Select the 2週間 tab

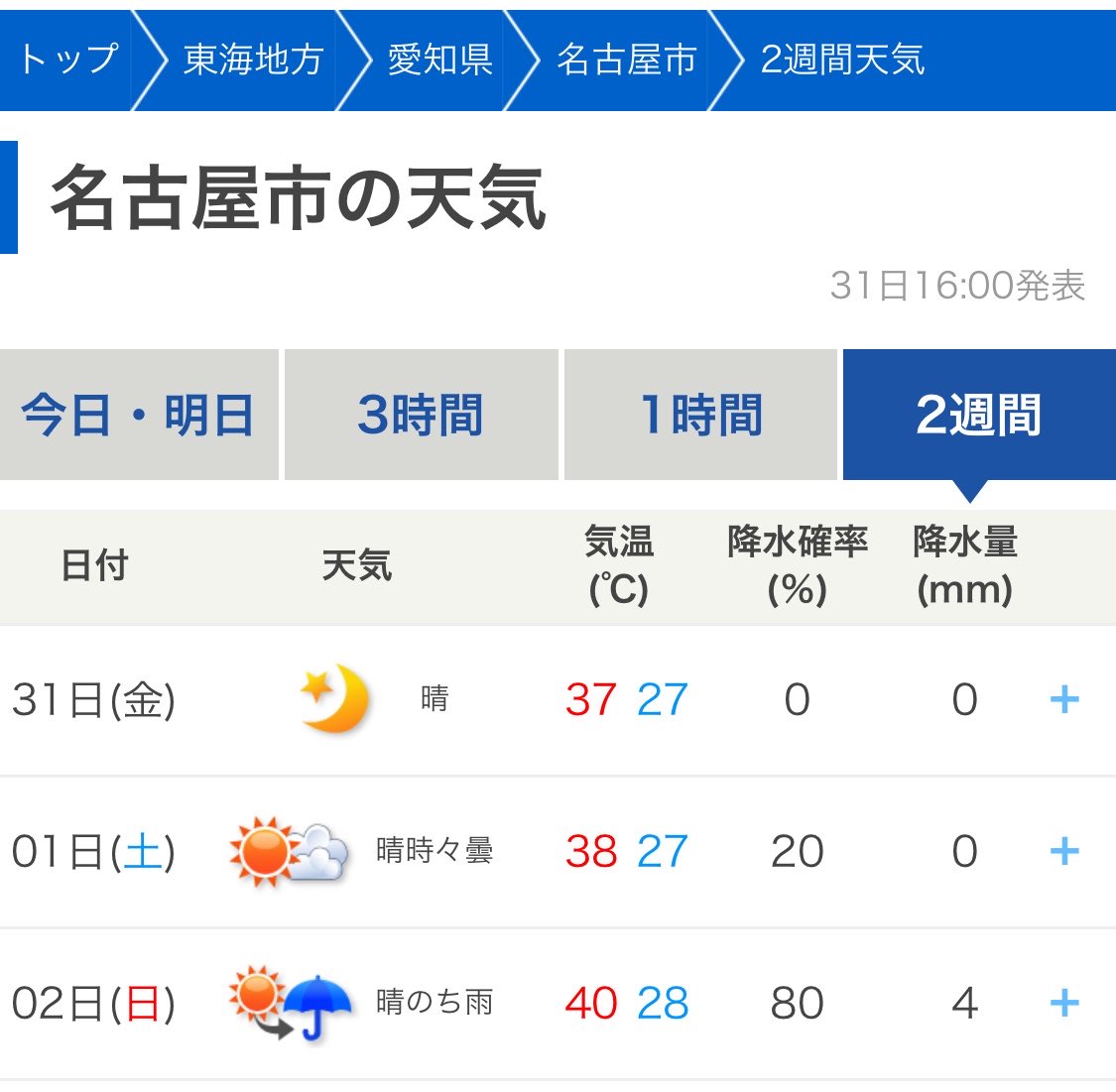pos(979,415)
